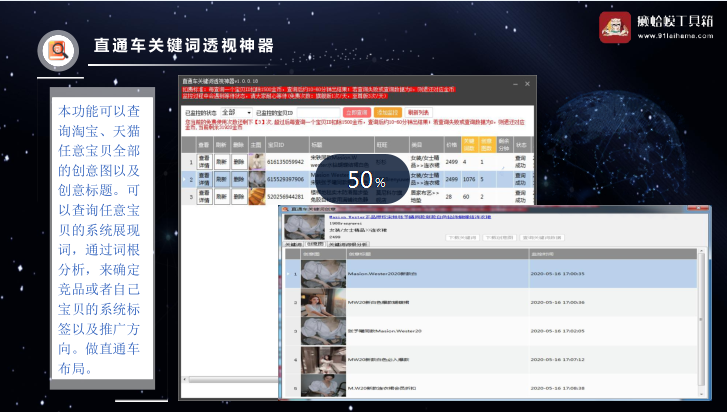Click the 刷新列表 button

pos(419,113)
